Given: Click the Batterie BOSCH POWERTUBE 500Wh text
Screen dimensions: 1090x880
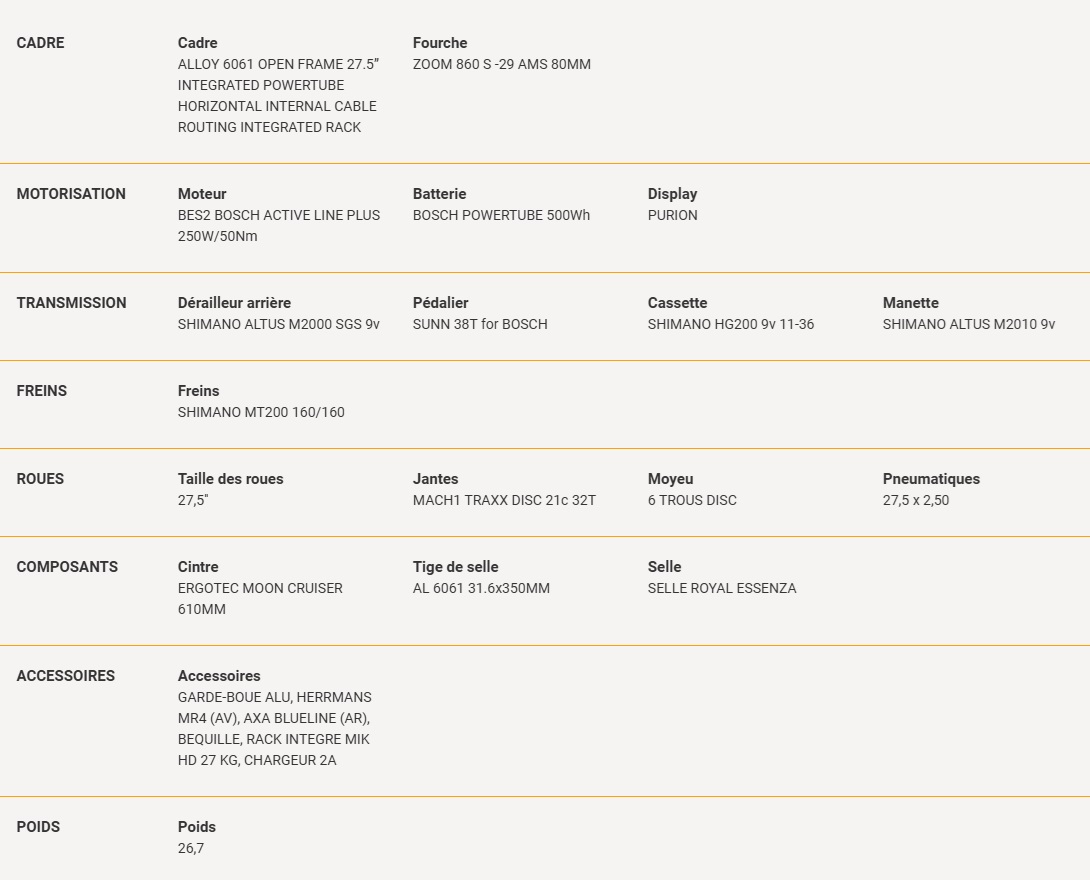Looking at the screenshot, I should point(501,215).
